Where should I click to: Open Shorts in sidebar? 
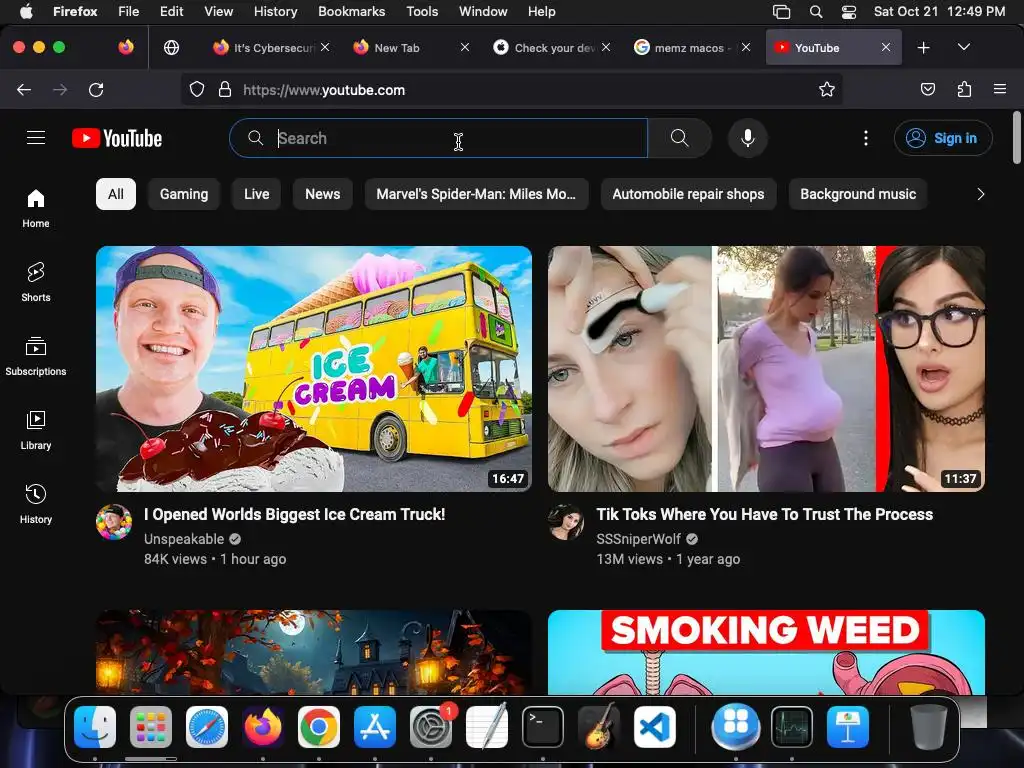[36, 282]
